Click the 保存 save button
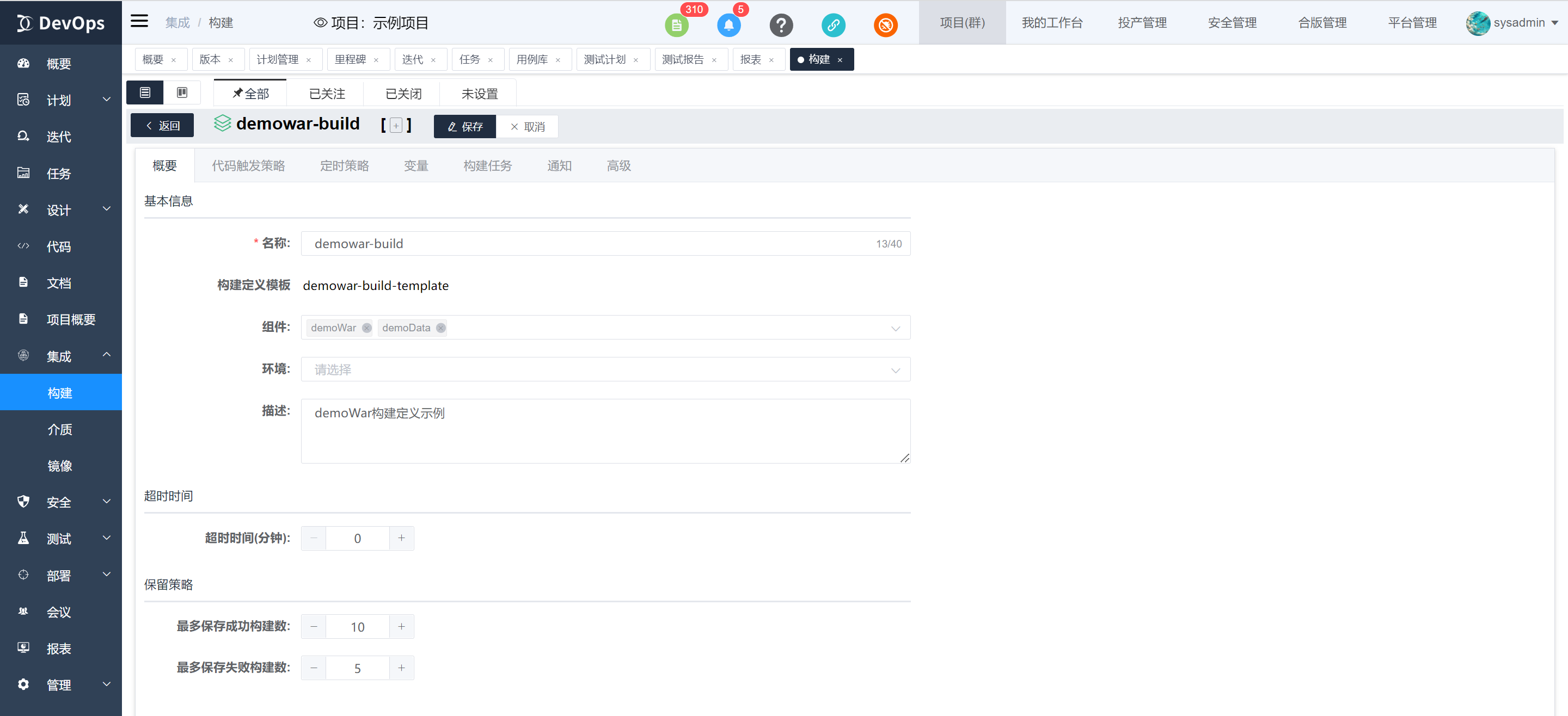1568x716 pixels. tap(465, 127)
